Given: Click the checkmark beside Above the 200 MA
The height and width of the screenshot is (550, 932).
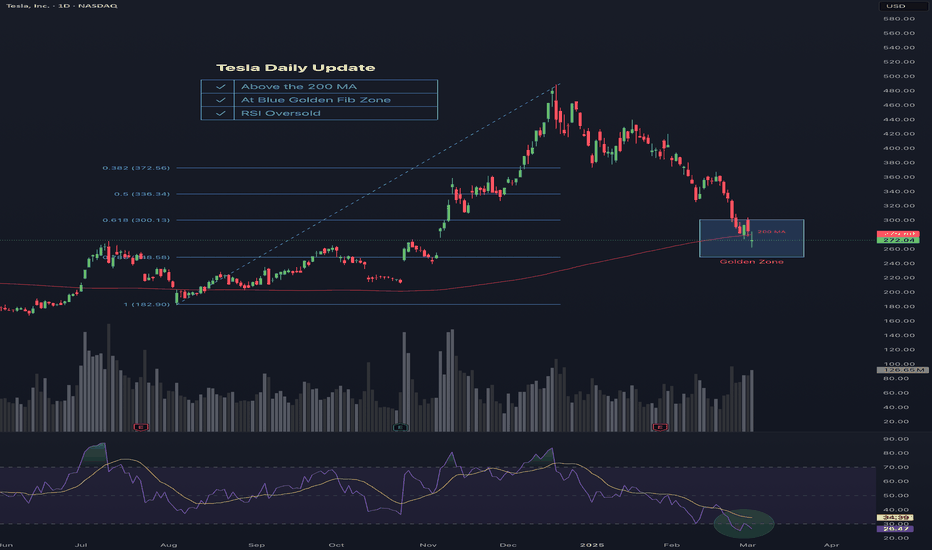Looking at the screenshot, I should click(221, 87).
